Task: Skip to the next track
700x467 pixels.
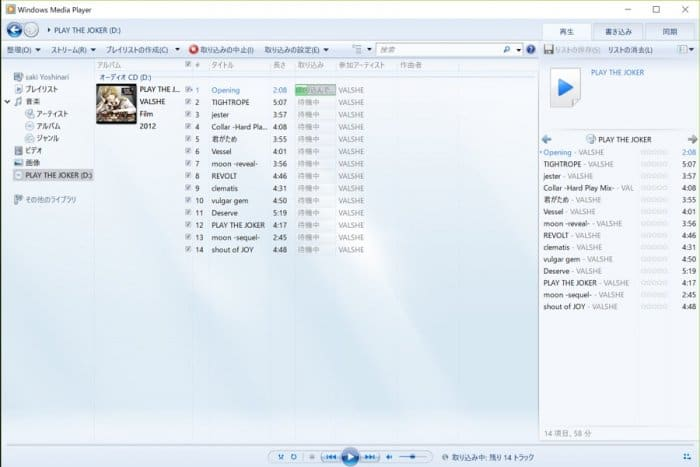Action: tap(370, 457)
